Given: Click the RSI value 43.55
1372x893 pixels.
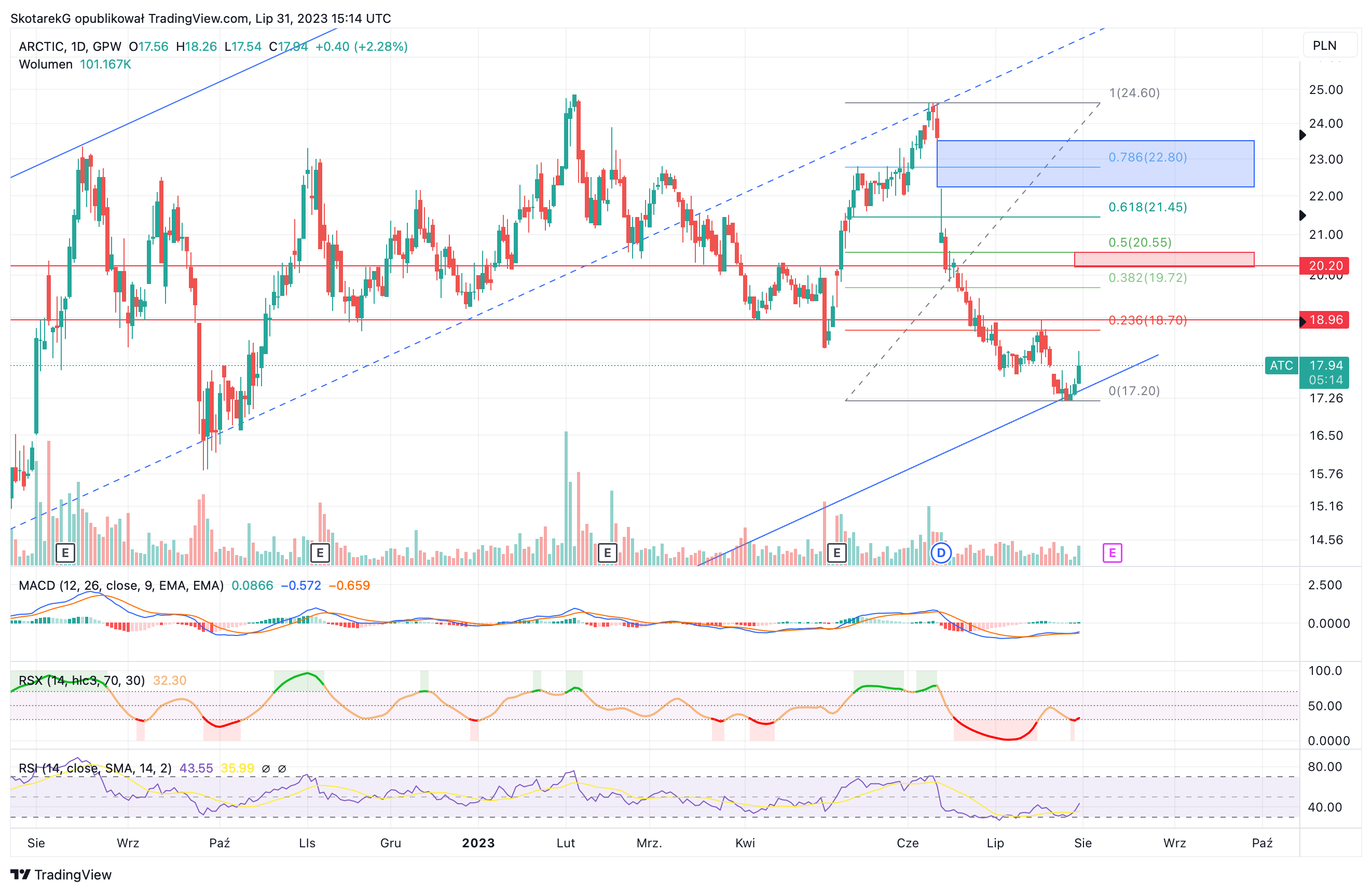Looking at the screenshot, I should [x=196, y=768].
